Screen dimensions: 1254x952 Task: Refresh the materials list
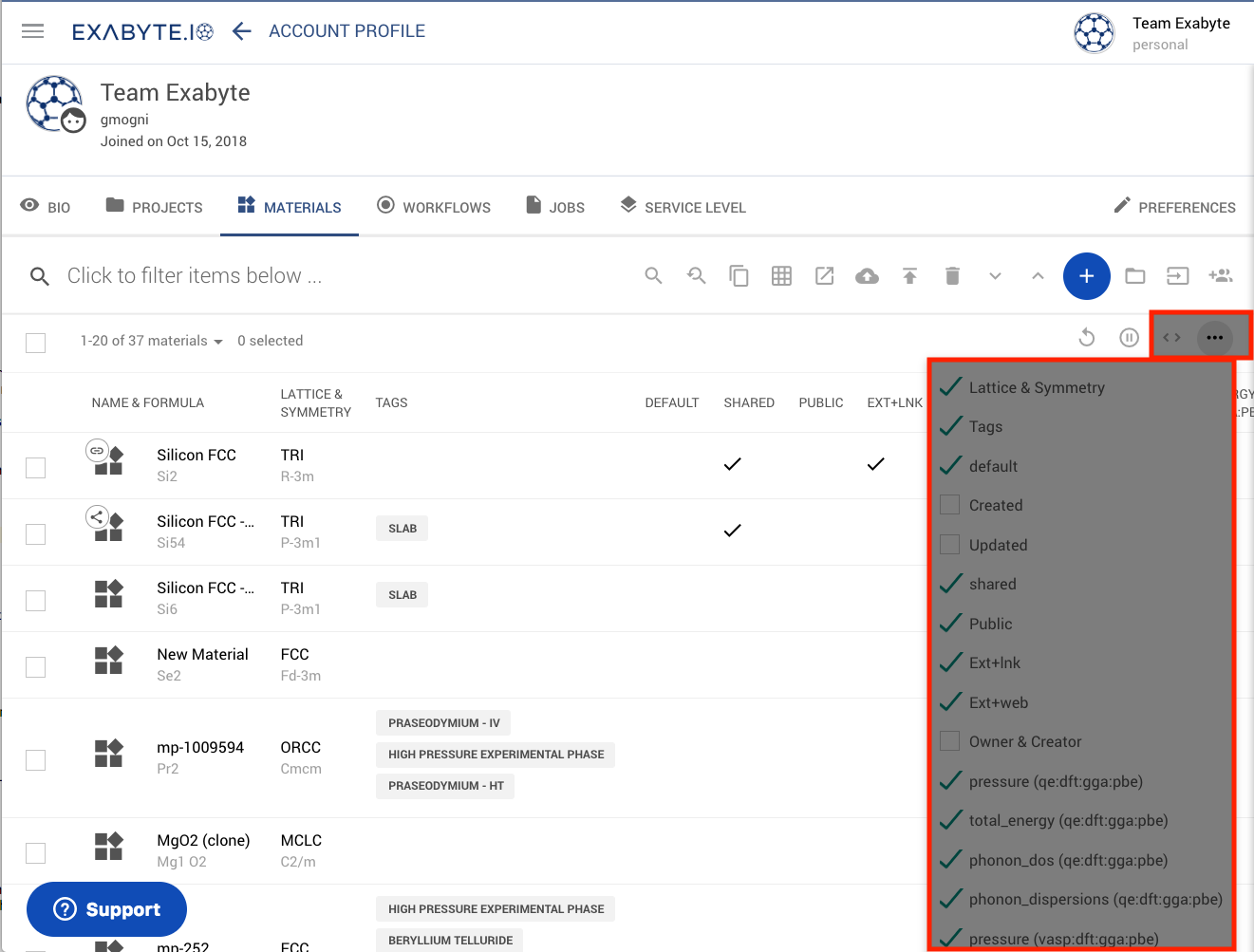(x=1086, y=337)
